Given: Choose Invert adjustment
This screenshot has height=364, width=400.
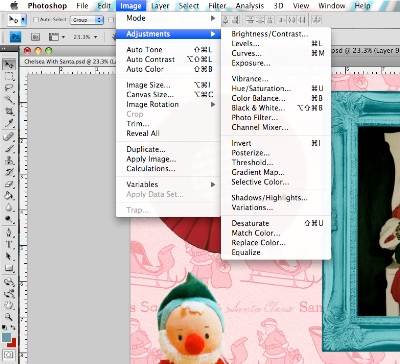Looking at the screenshot, I should tap(276, 143).
